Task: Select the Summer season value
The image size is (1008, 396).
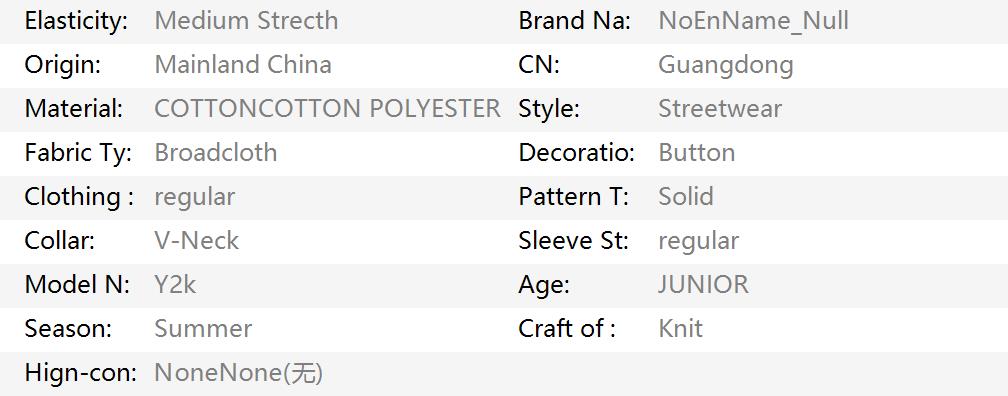Action: click(x=203, y=328)
